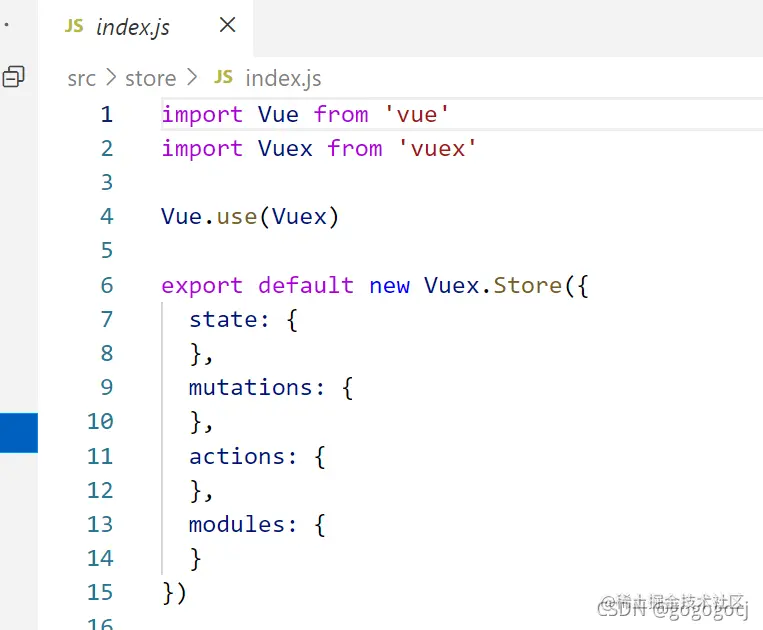Click the 'vue' string on line 1
This screenshot has height=630, width=763.
pos(417,115)
